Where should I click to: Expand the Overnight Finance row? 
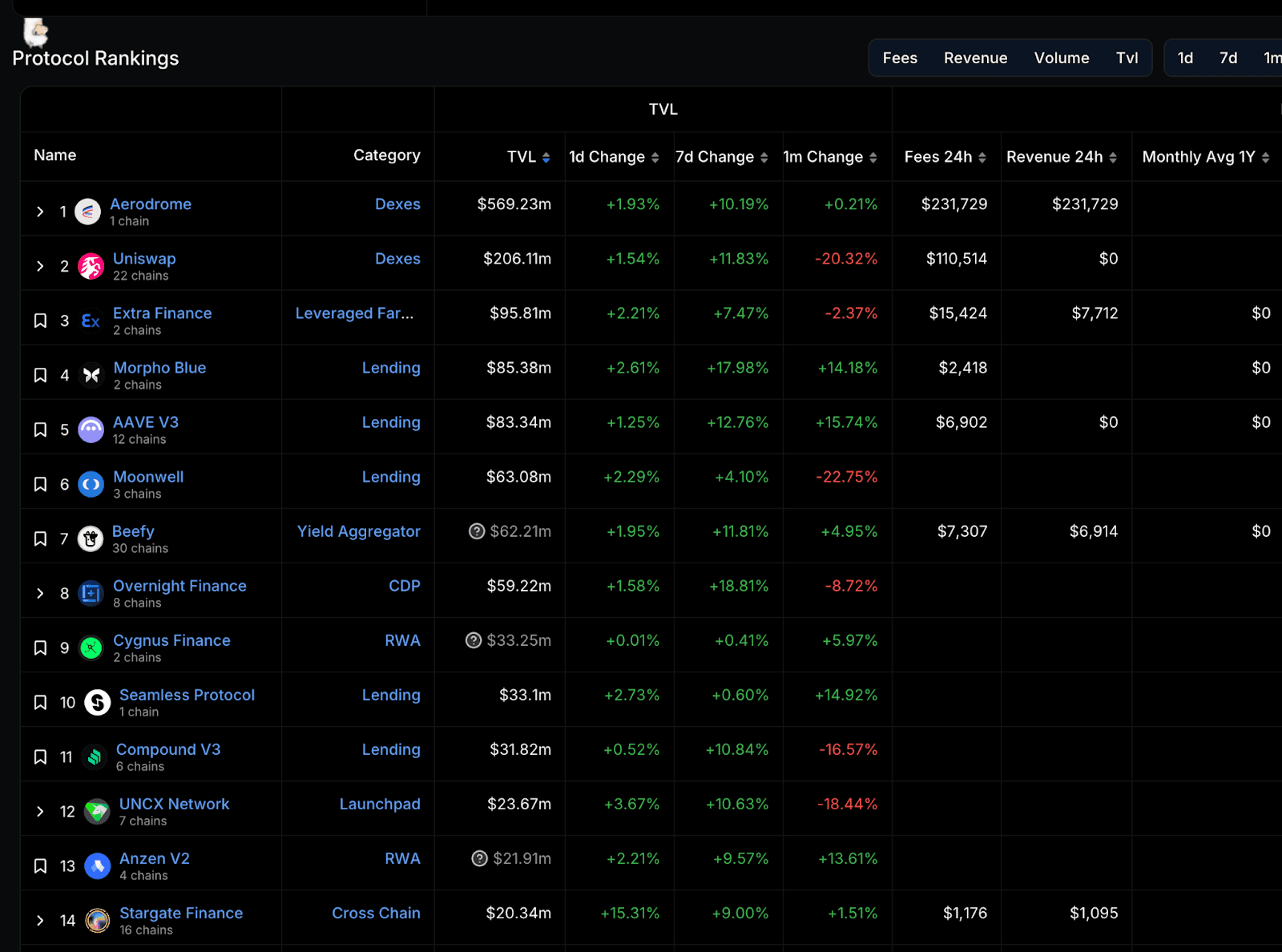coord(40,594)
